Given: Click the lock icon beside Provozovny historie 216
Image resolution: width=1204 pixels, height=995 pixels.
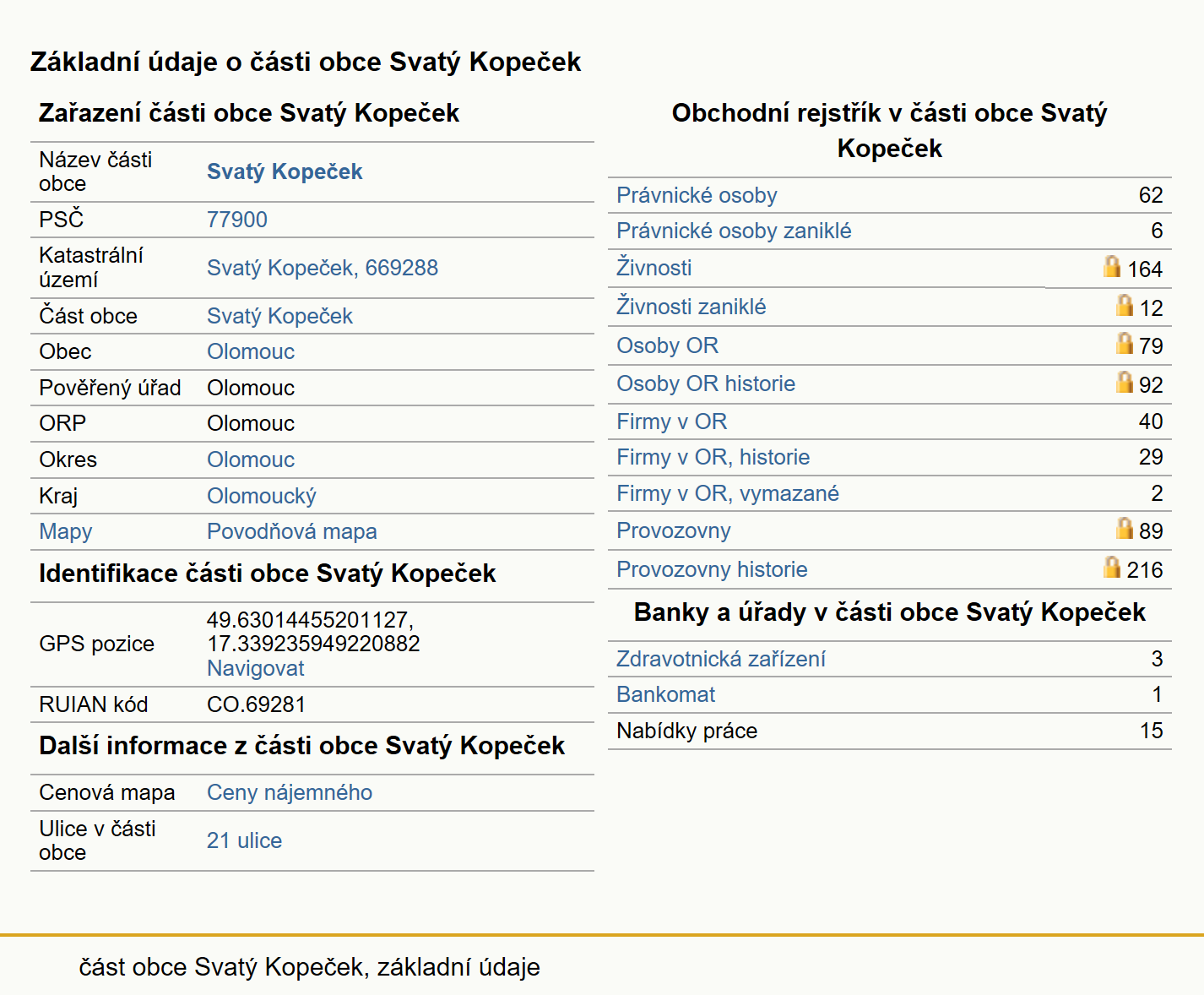Looking at the screenshot, I should 1112,567.
